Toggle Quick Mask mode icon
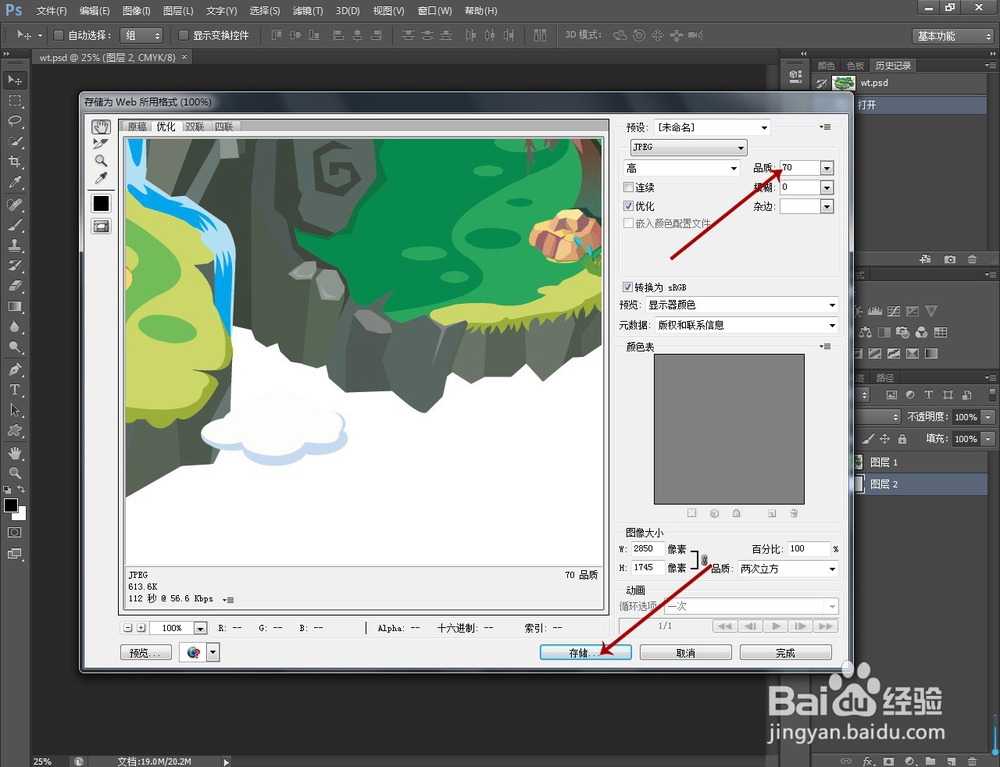 pos(15,532)
